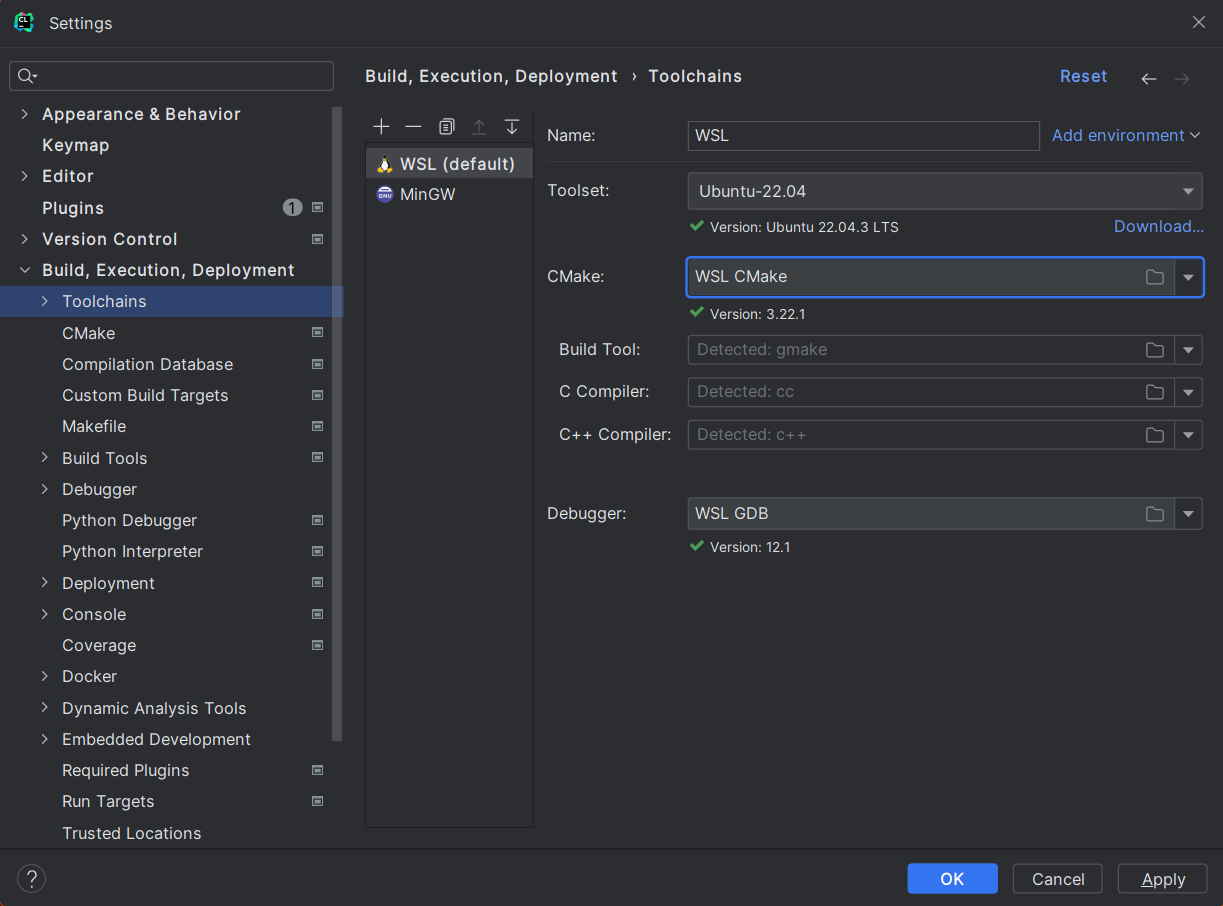Expand the Toolchains tree node

coord(45,301)
